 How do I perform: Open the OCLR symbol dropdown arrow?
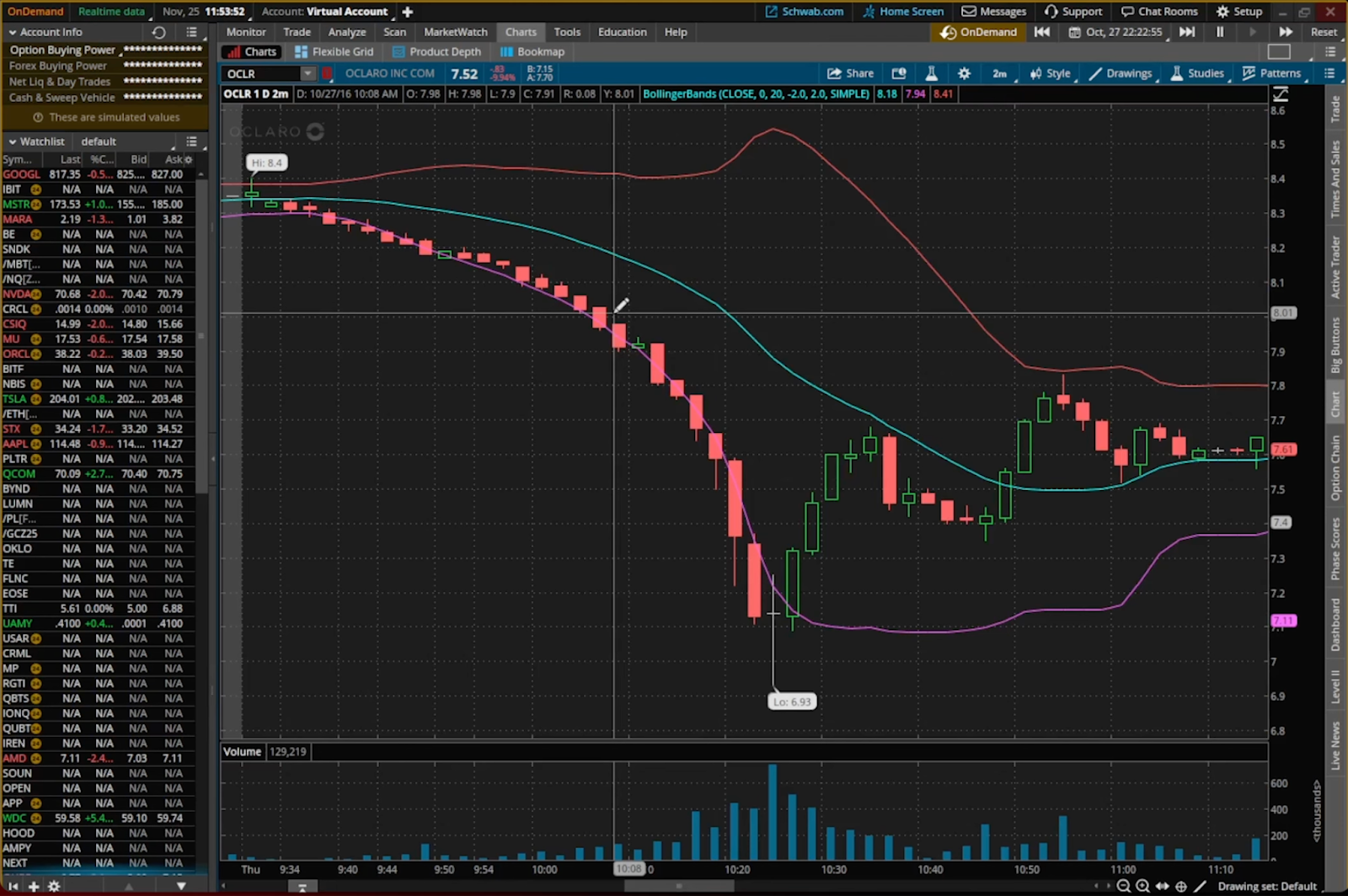[x=308, y=73]
